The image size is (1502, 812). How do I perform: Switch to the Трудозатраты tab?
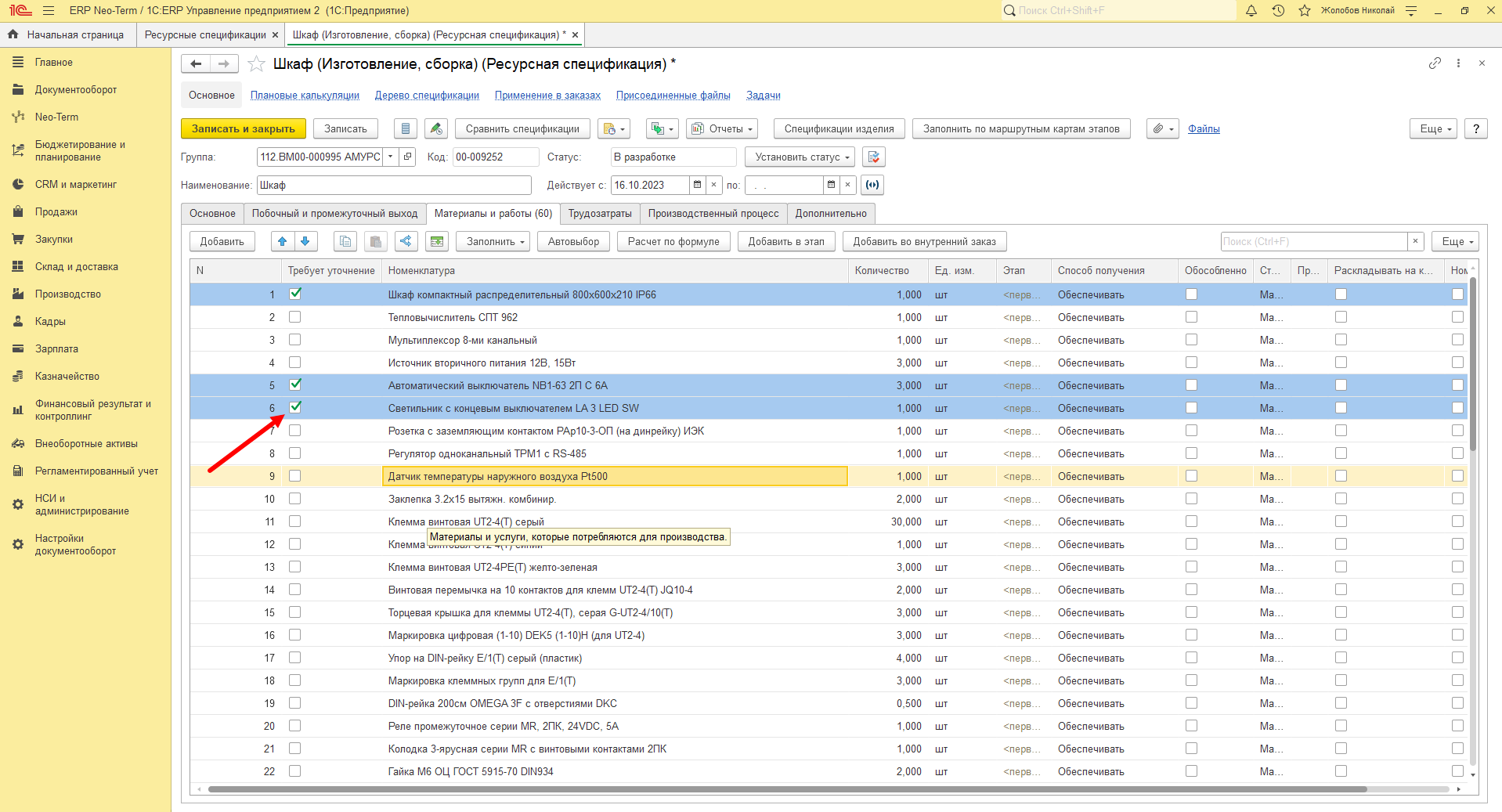[x=600, y=213]
